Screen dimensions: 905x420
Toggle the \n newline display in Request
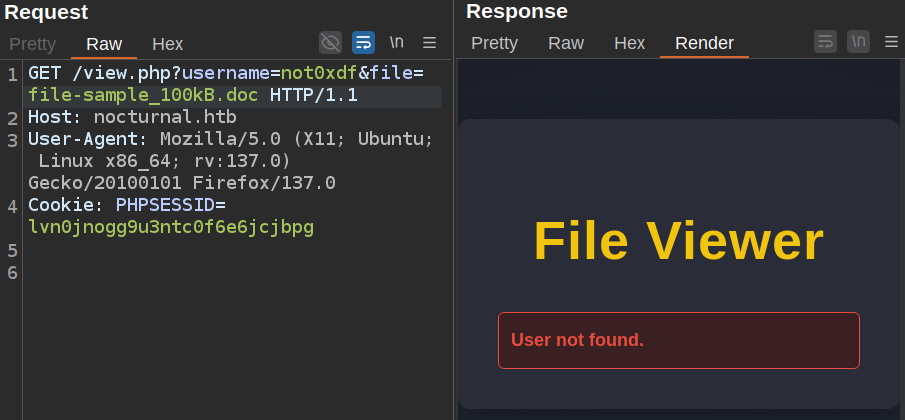pyautogui.click(x=397, y=42)
